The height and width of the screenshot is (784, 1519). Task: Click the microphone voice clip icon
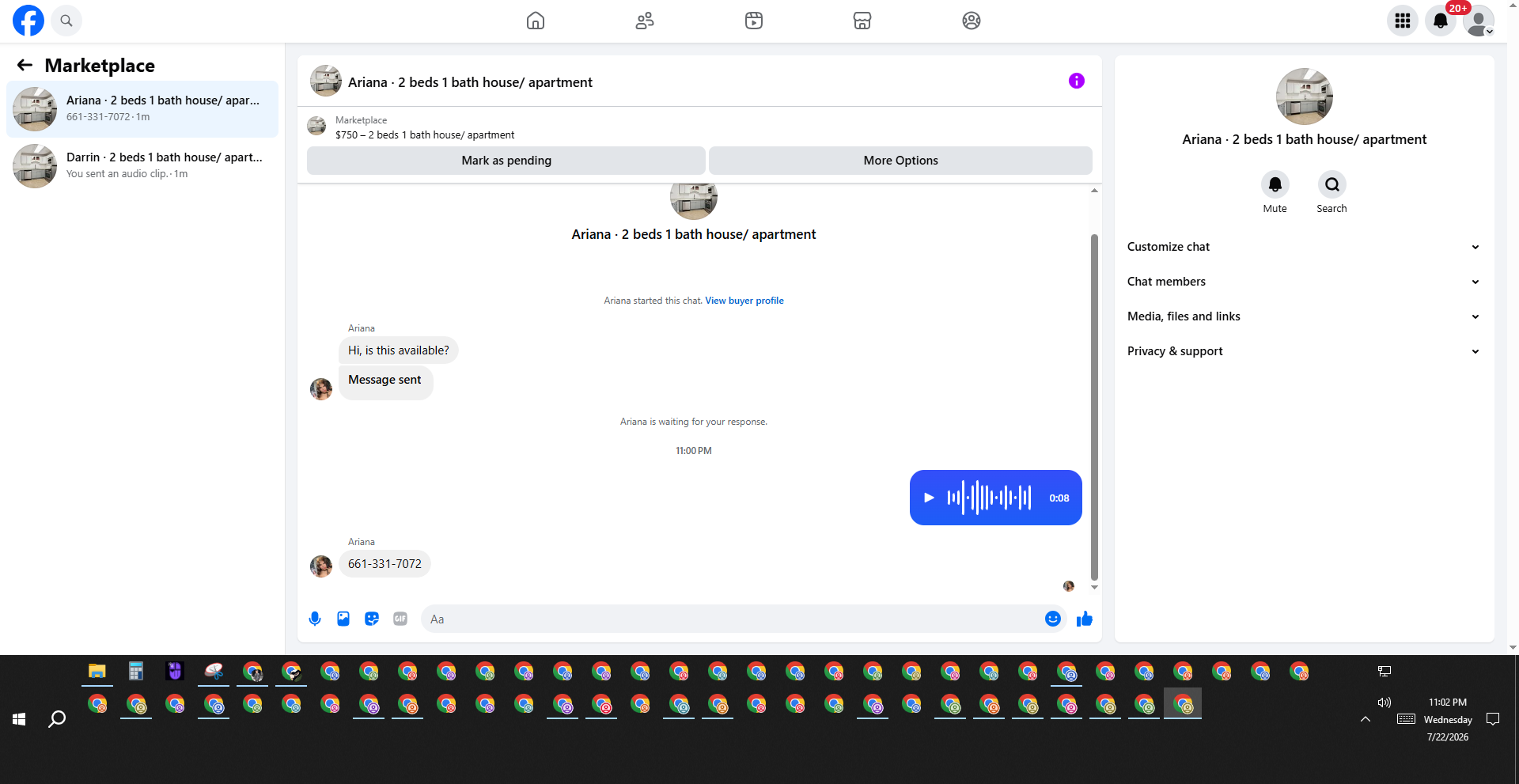(x=315, y=619)
